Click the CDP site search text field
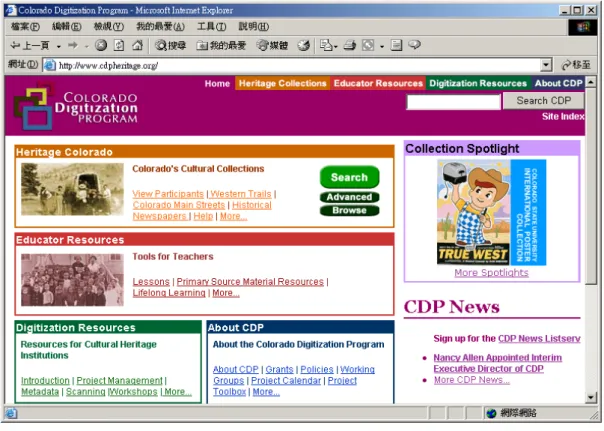The width and height of the screenshot is (604, 431). (453, 102)
